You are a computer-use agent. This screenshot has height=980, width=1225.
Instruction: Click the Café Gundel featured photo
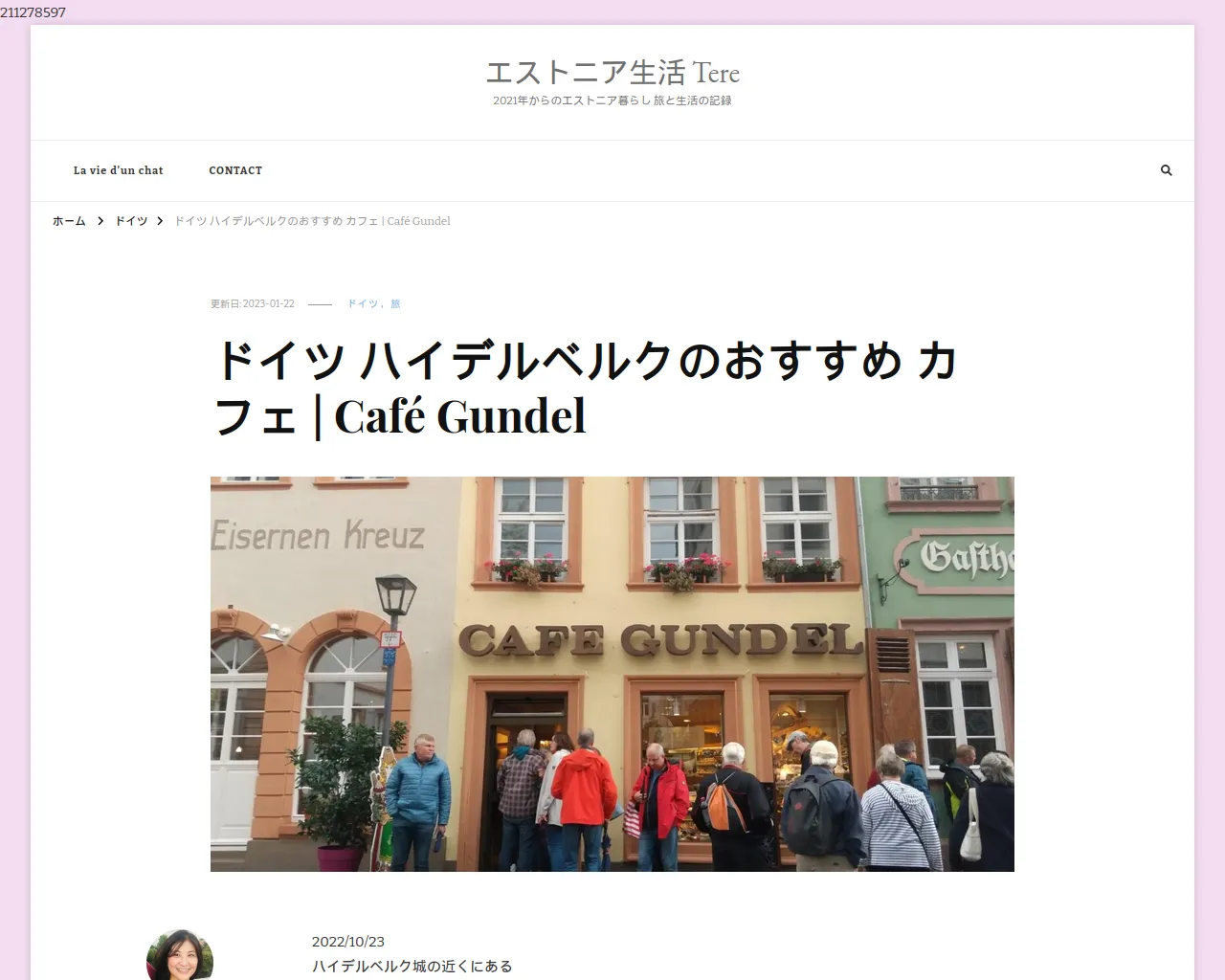click(612, 674)
